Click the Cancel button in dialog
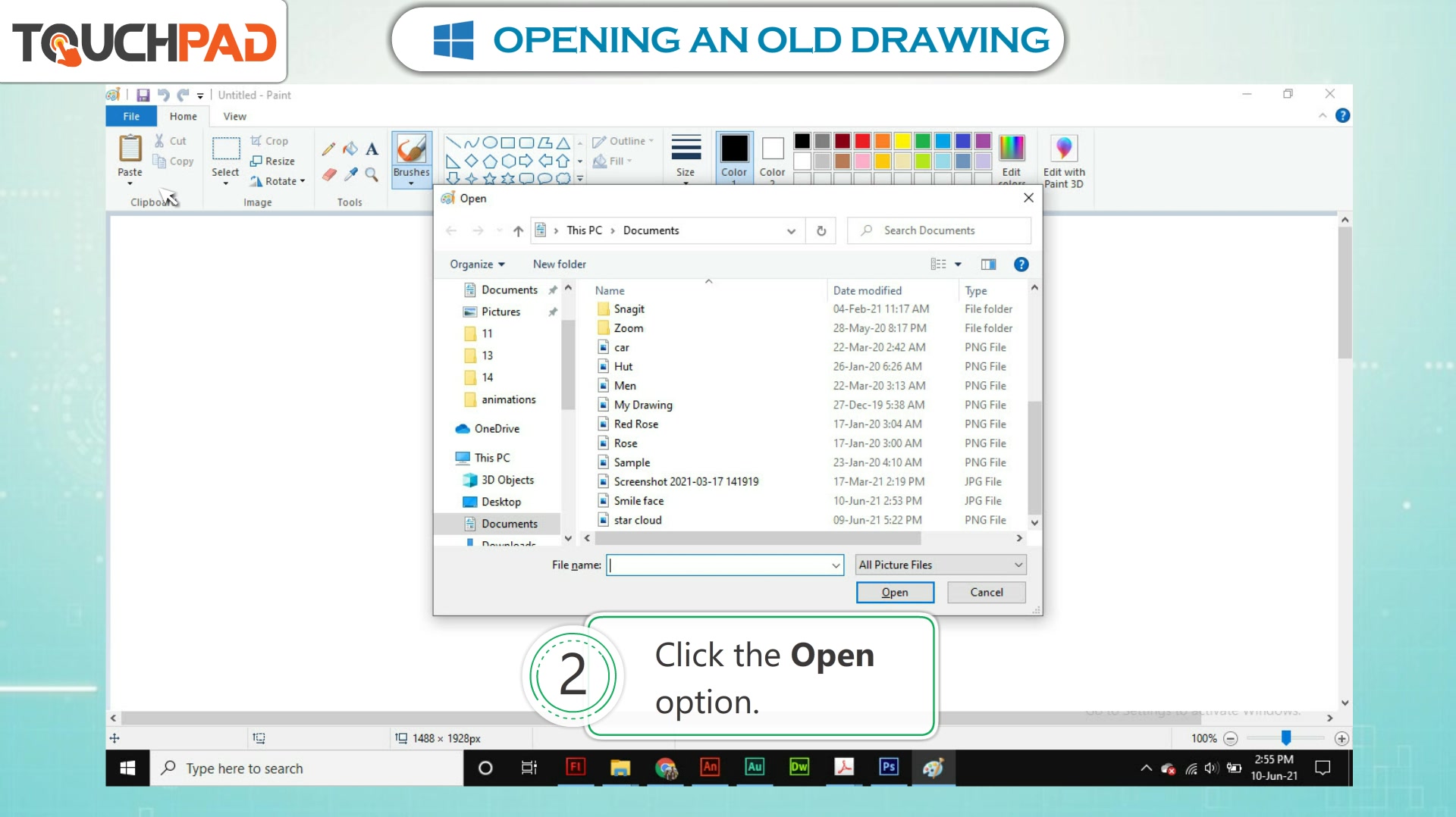1456x817 pixels. point(987,592)
